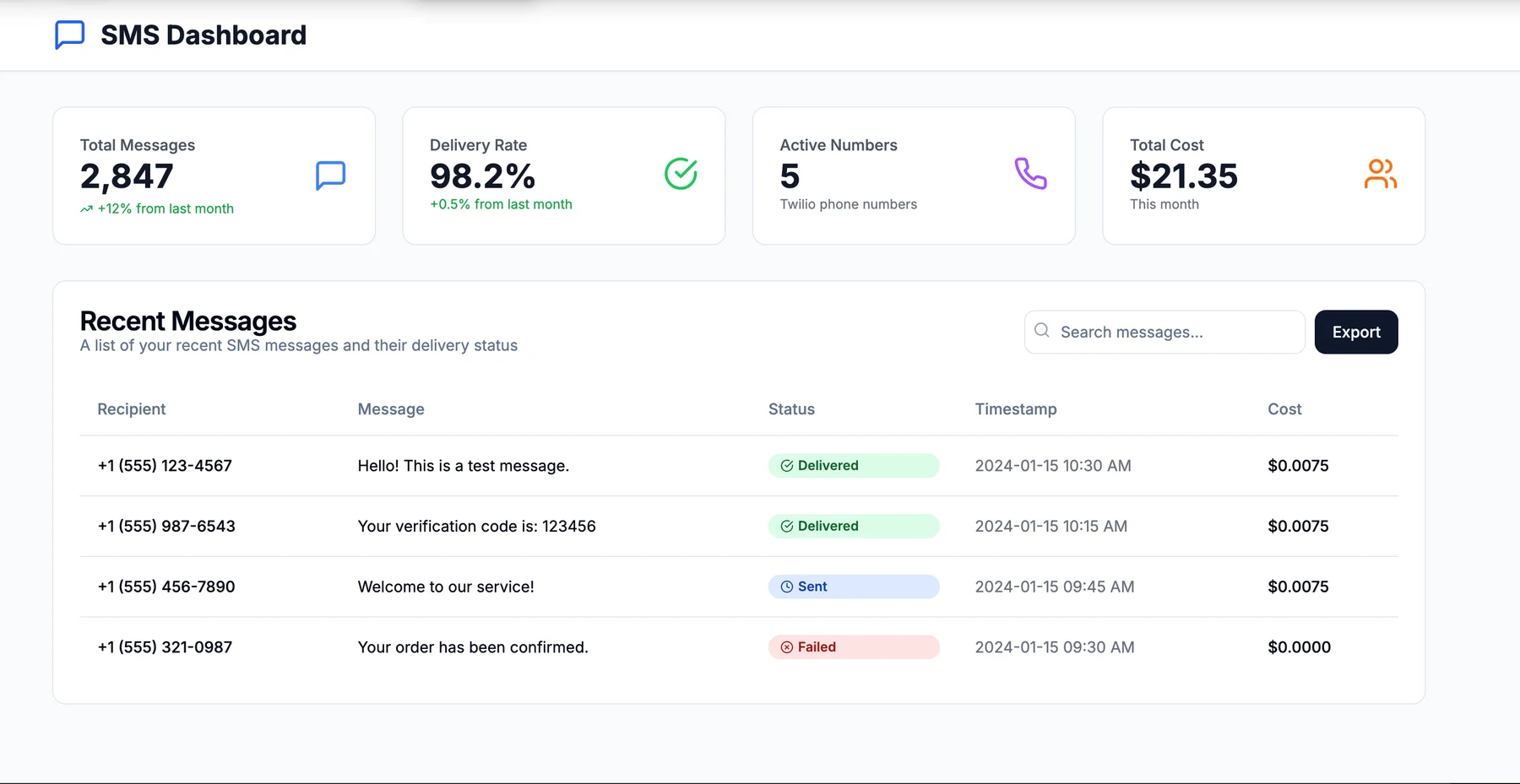
Task: Click the Message column header
Action: tap(391, 409)
